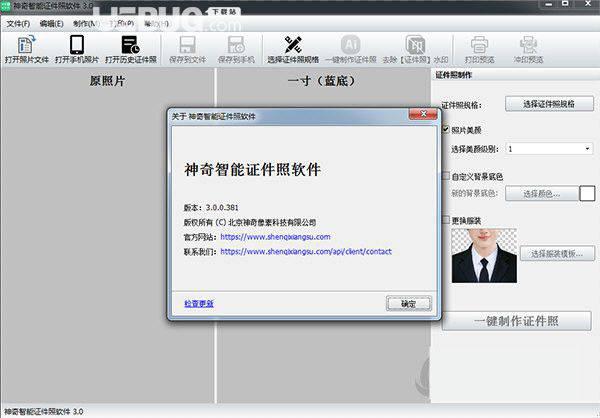
Task: Minimize the main application window
Action: 549,4
